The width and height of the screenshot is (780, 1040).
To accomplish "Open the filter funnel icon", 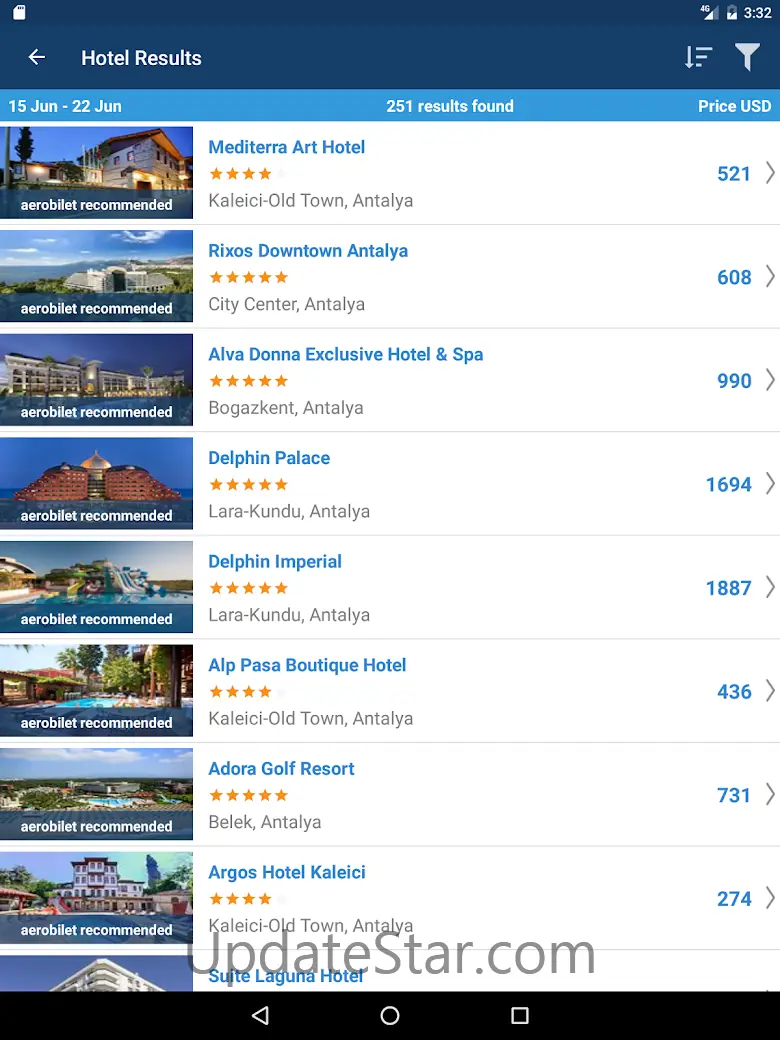I will pyautogui.click(x=747, y=58).
